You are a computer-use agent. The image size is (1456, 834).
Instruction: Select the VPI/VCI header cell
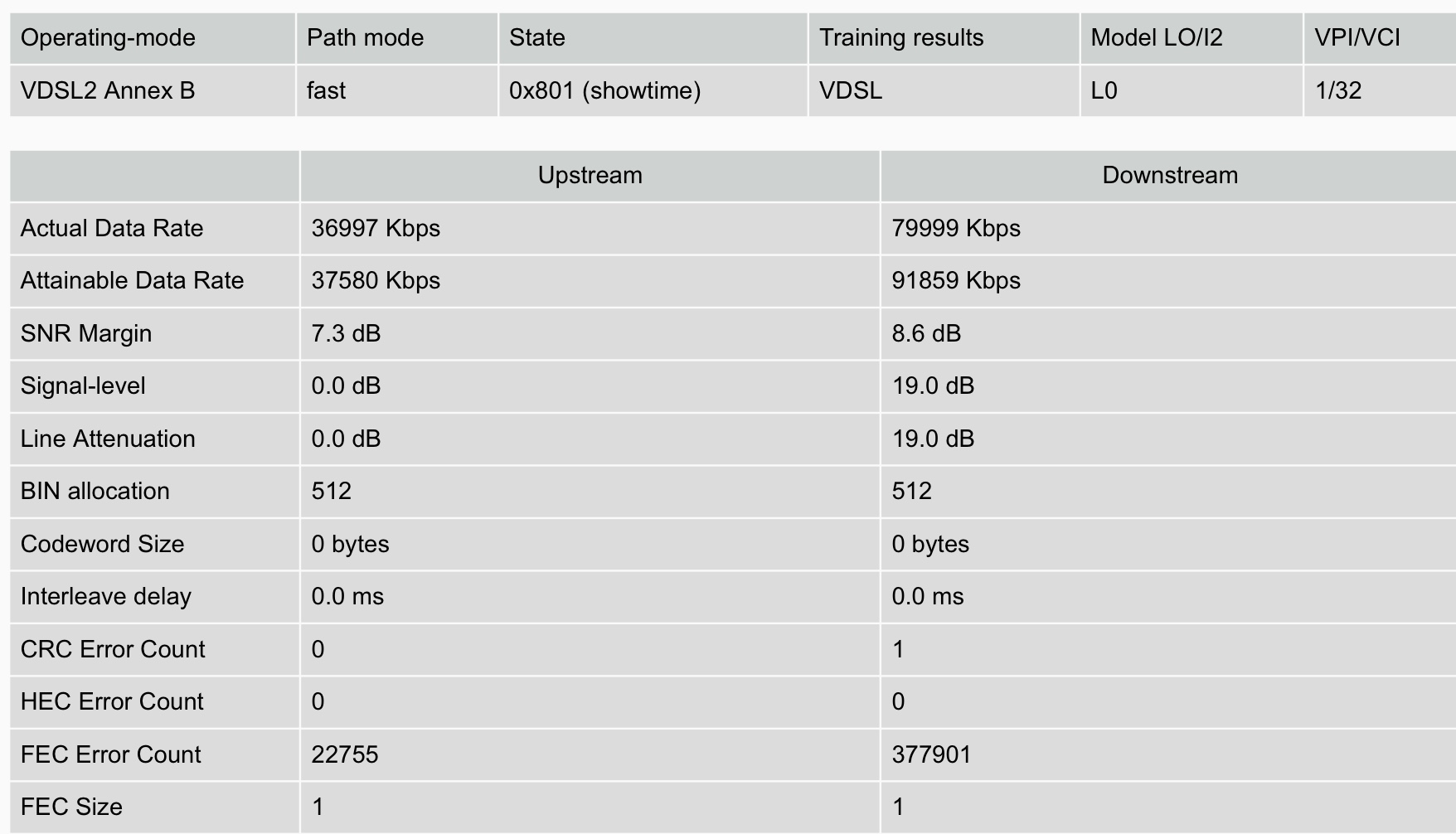click(1380, 38)
